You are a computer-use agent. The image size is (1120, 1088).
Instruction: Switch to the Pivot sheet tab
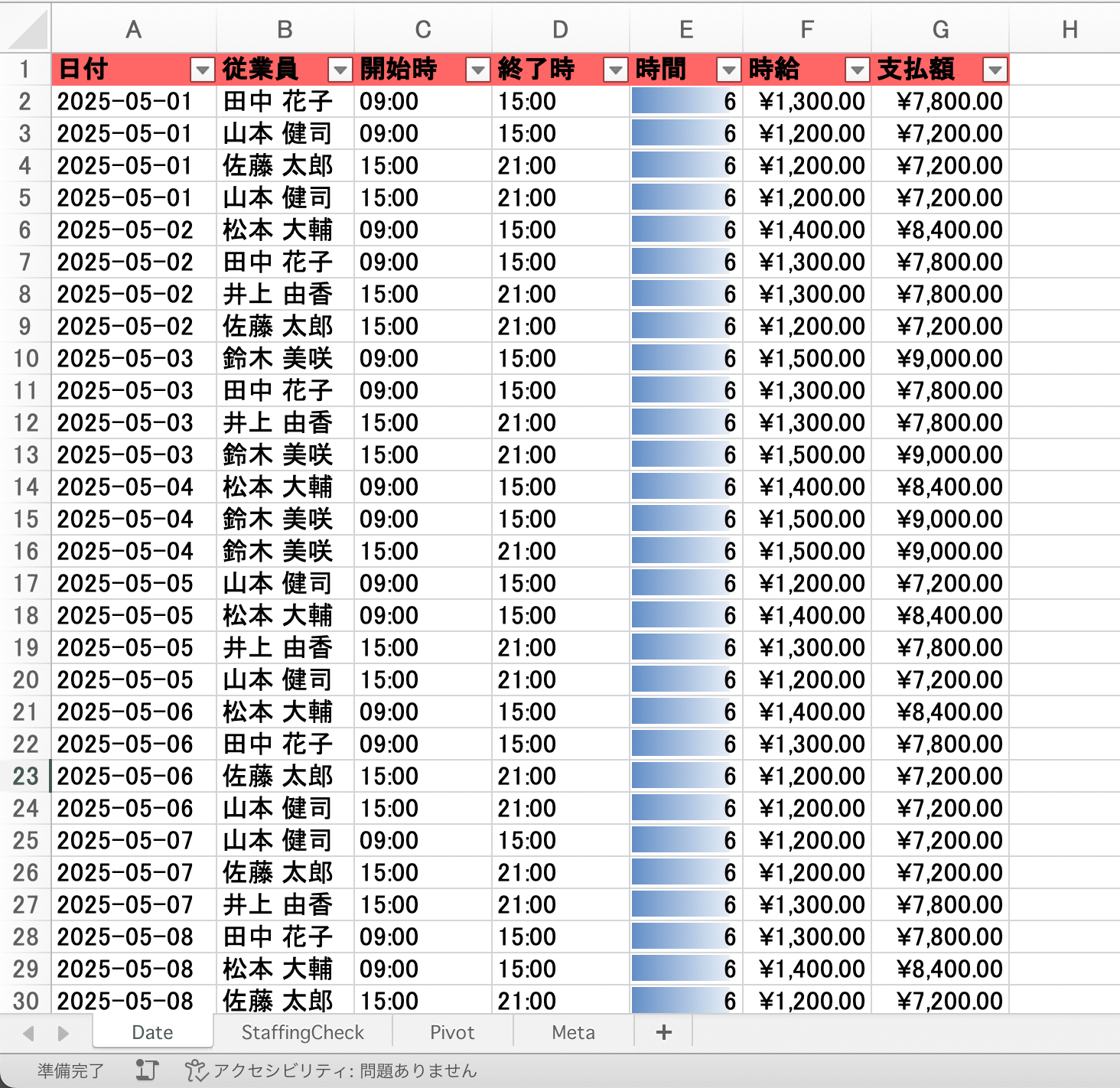tap(452, 1031)
